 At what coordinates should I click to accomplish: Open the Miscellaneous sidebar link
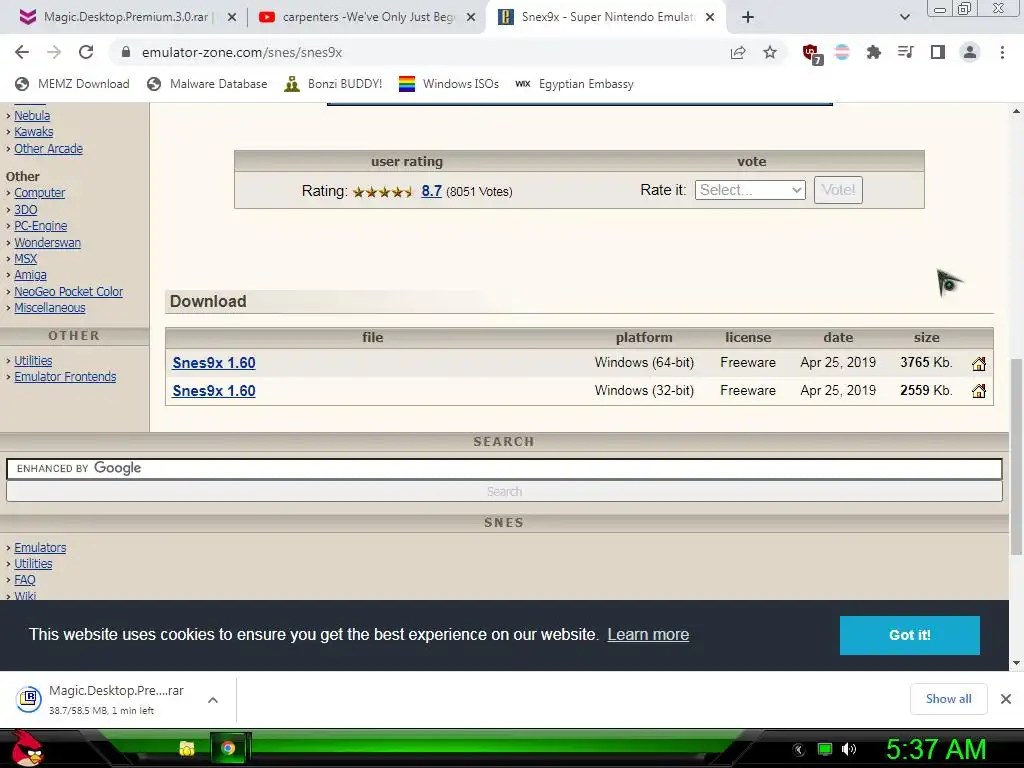pyautogui.click(x=50, y=308)
